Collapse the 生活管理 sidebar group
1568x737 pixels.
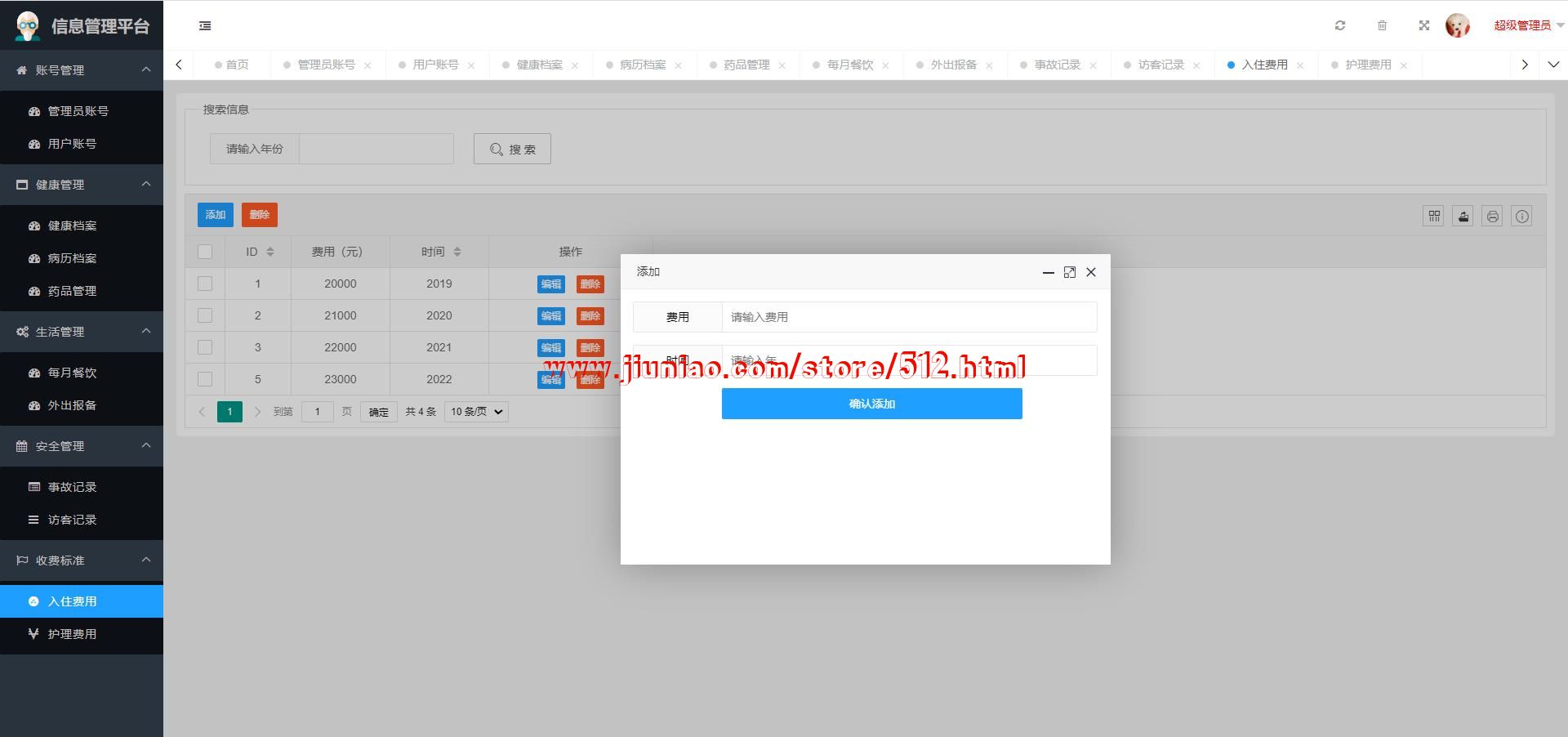(82, 332)
